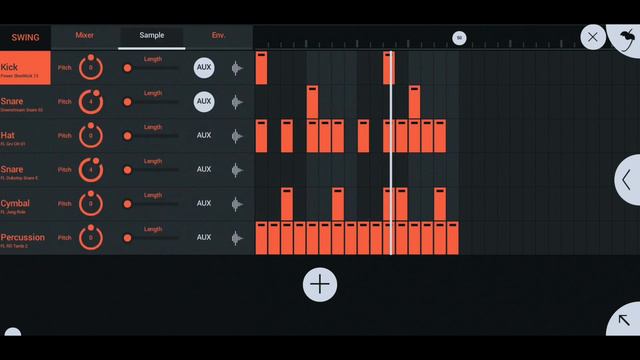
Task: Open the FL Dubstep Snare waveform icon
Action: 237,170
